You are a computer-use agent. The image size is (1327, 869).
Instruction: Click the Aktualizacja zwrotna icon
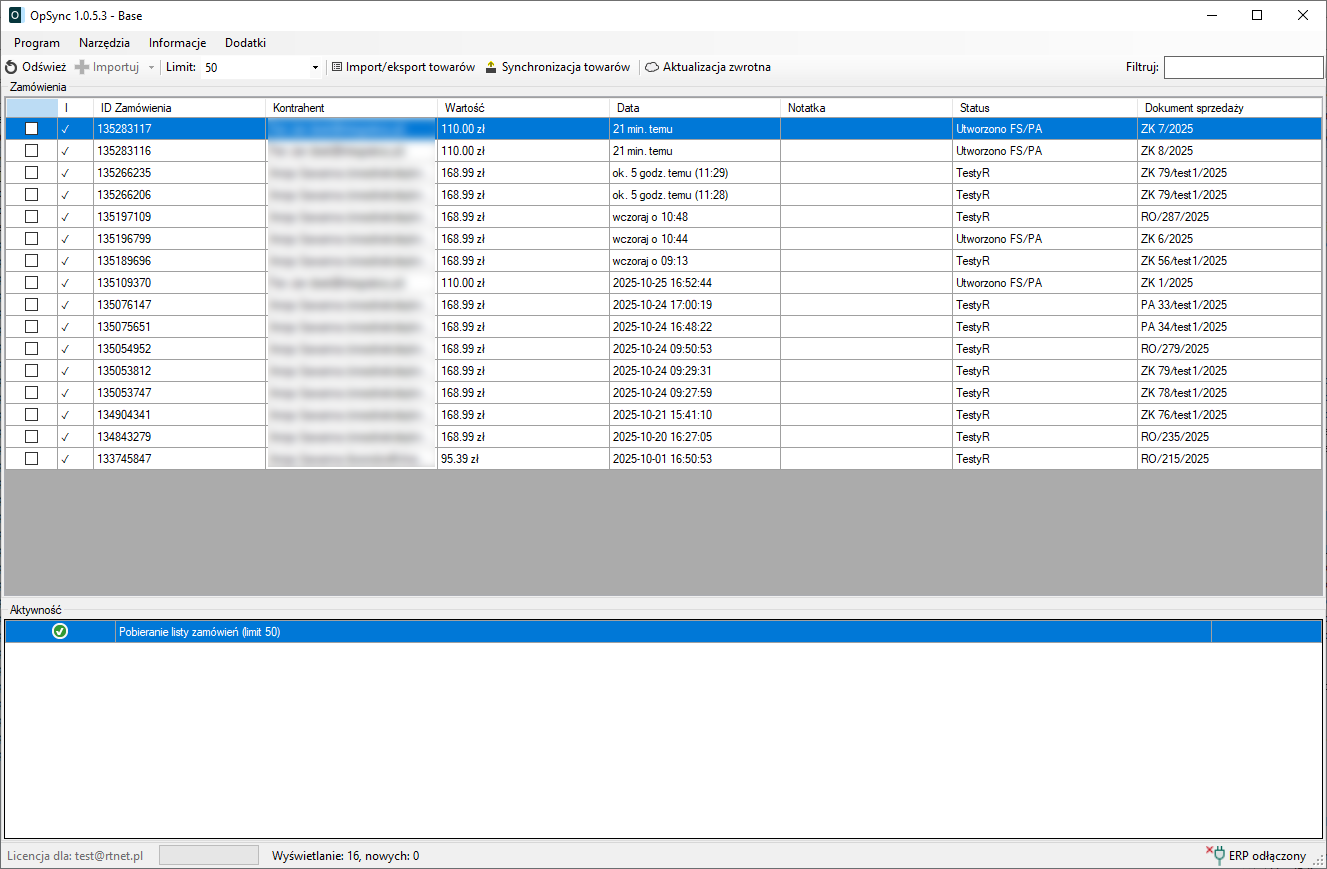pos(652,67)
